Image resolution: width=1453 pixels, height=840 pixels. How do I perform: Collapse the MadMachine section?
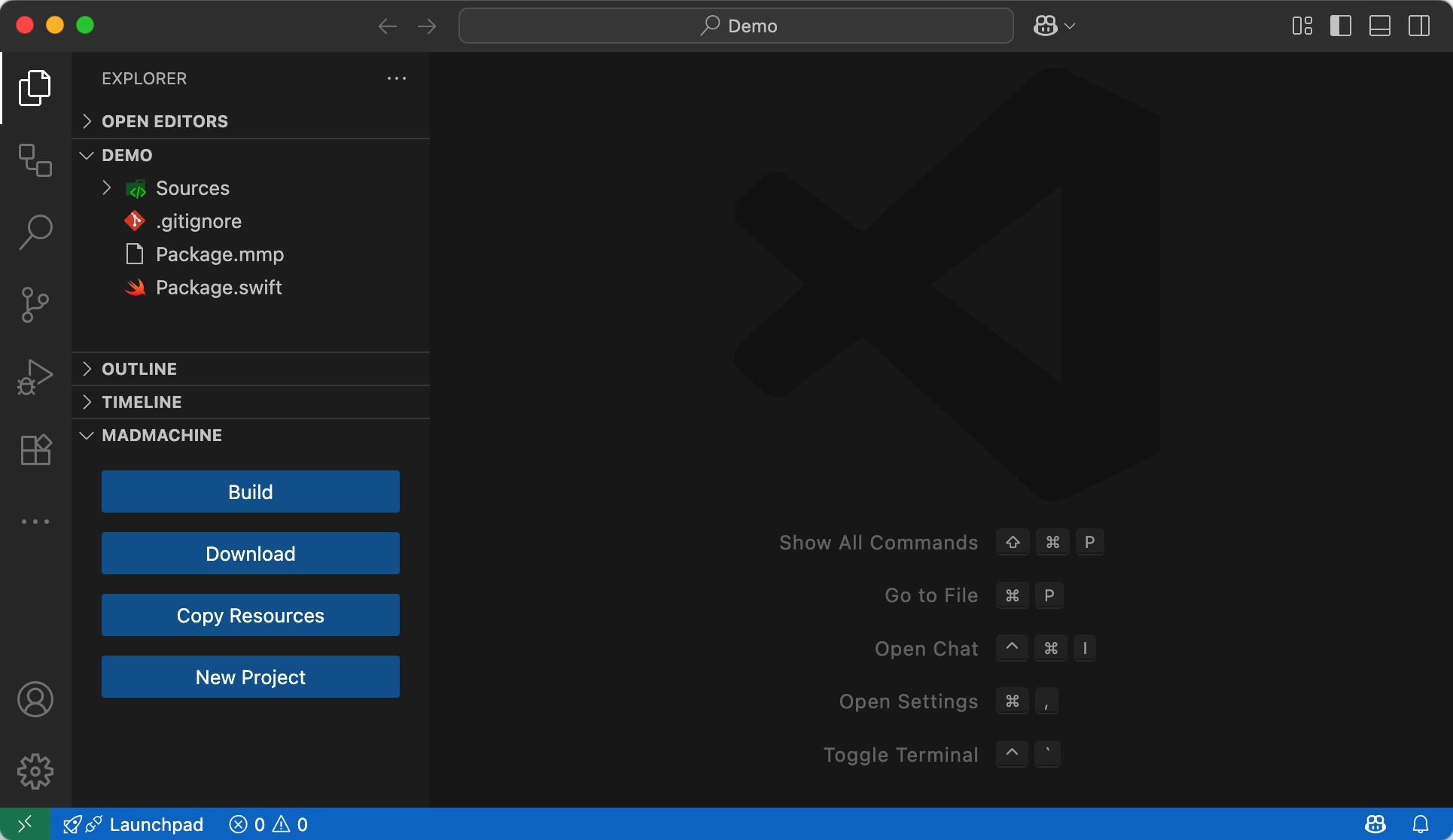(x=251, y=435)
